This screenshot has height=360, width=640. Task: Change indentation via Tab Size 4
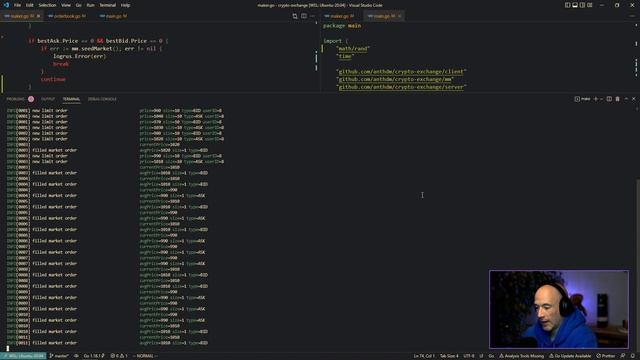449,356
